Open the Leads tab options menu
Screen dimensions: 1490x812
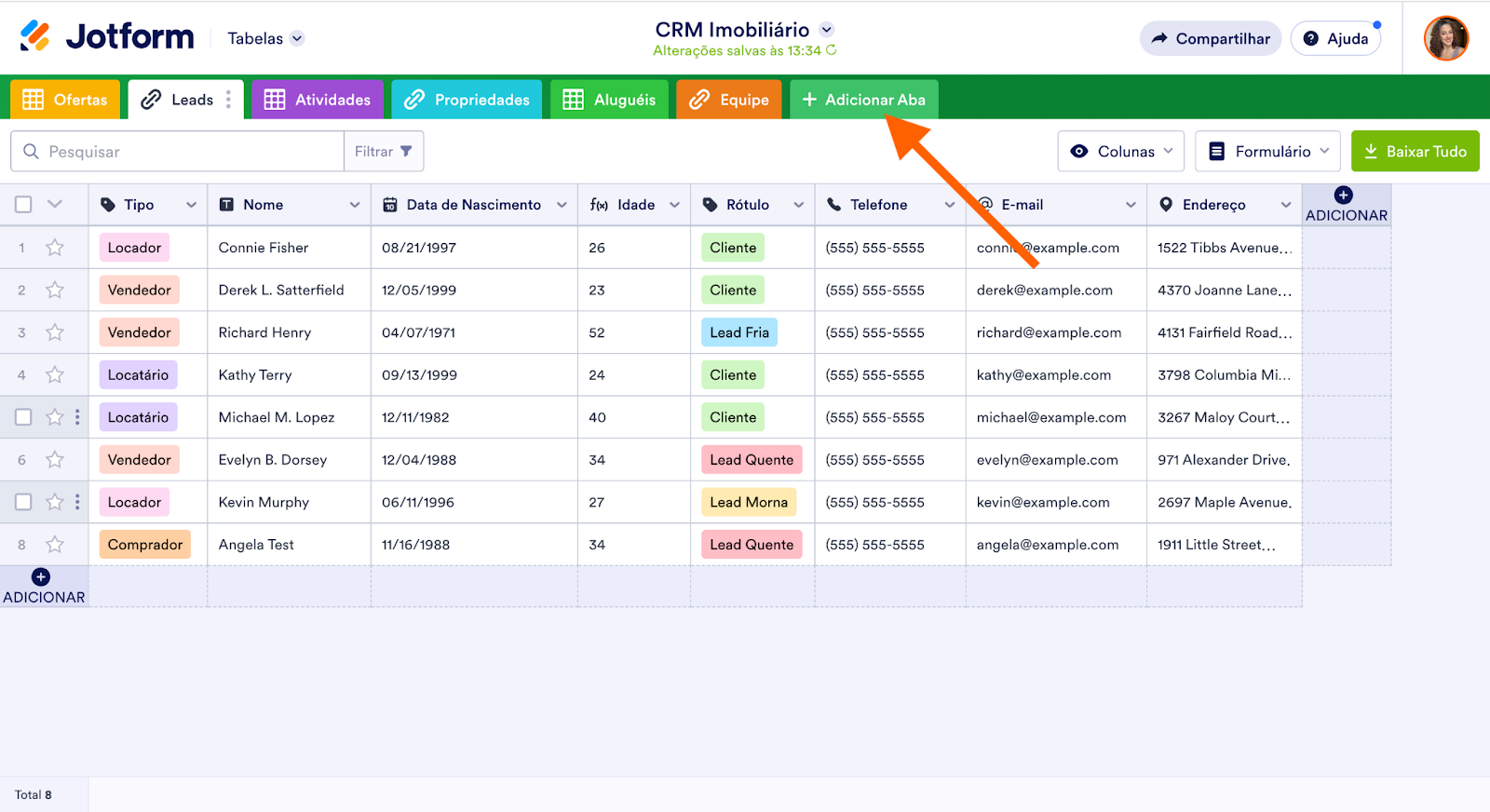228,100
